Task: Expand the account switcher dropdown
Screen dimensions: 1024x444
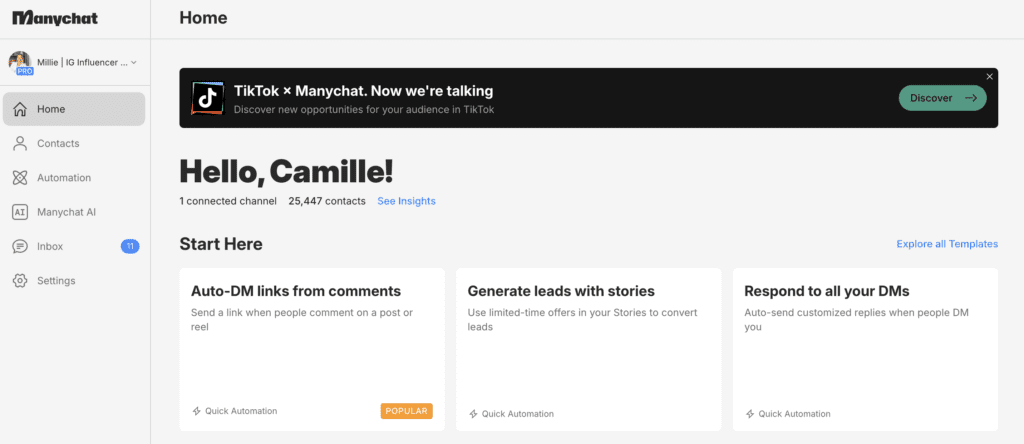Action: (134, 63)
